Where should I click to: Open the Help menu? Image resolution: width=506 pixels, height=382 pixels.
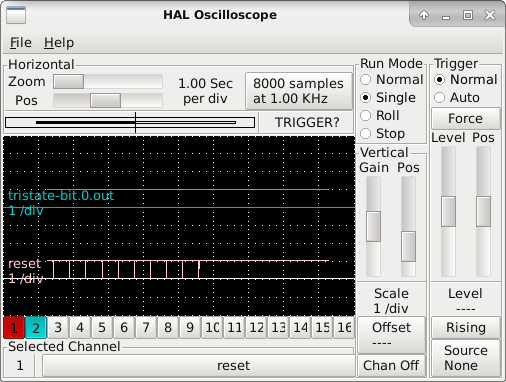[59, 43]
